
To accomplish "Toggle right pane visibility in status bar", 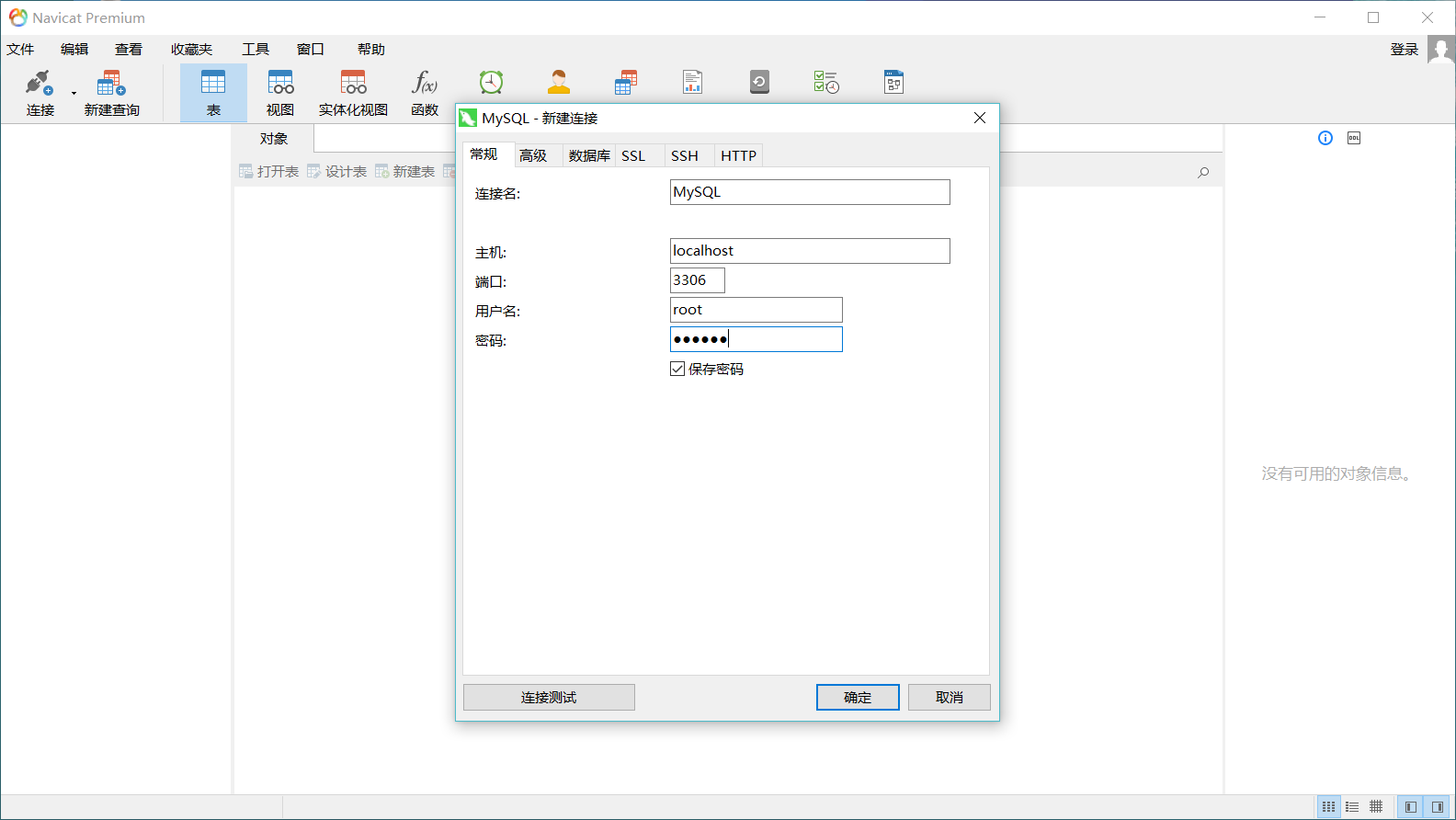I will [x=1438, y=807].
